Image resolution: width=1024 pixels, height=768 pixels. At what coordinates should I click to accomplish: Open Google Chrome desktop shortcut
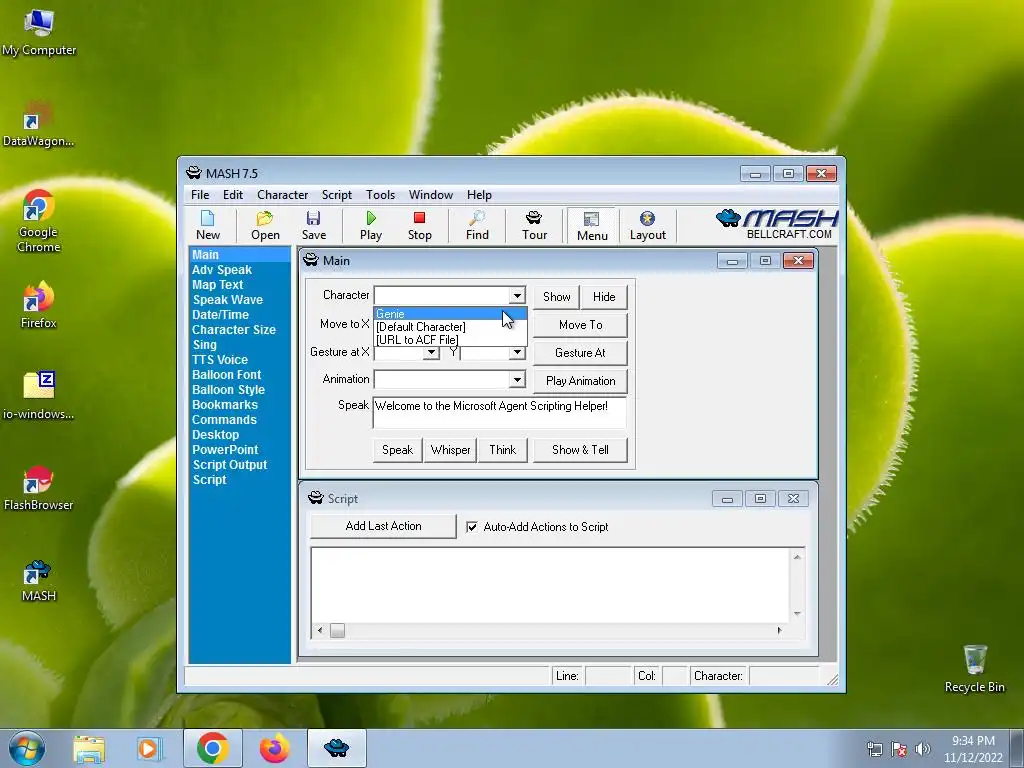point(38,221)
